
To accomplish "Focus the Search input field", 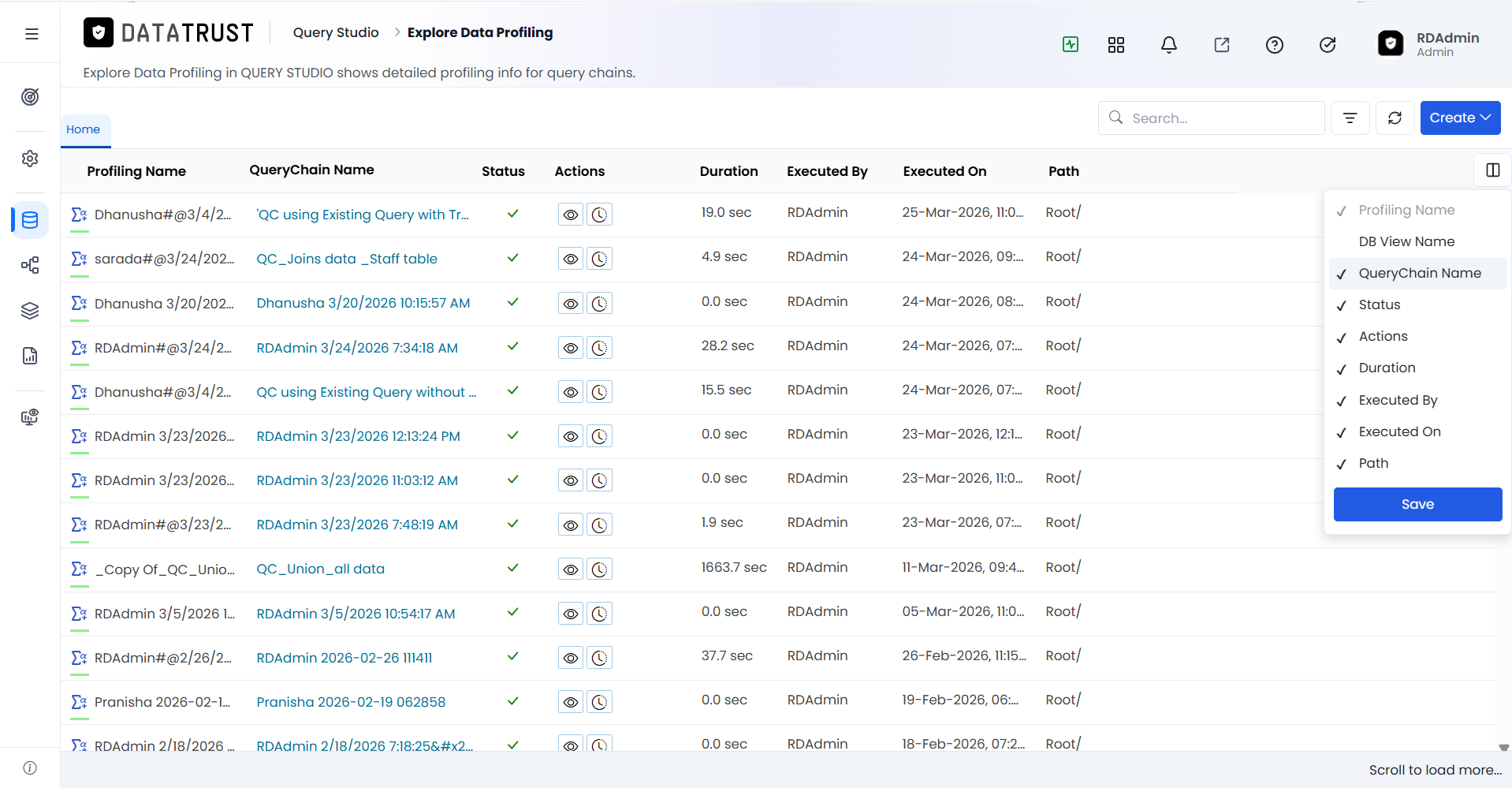I will 1212,118.
